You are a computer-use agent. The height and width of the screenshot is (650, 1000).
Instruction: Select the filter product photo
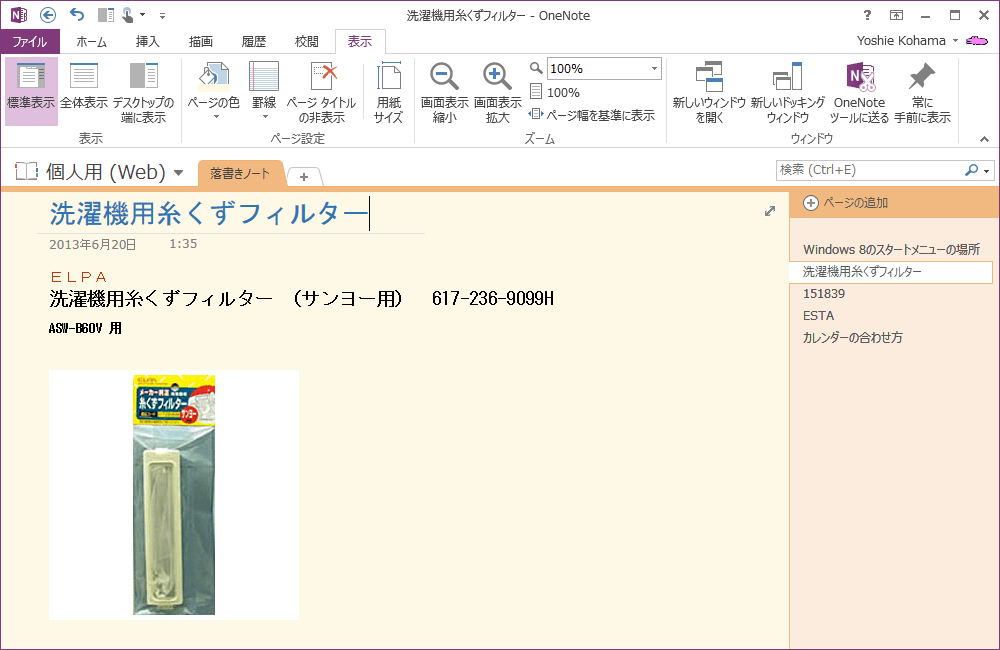173,494
